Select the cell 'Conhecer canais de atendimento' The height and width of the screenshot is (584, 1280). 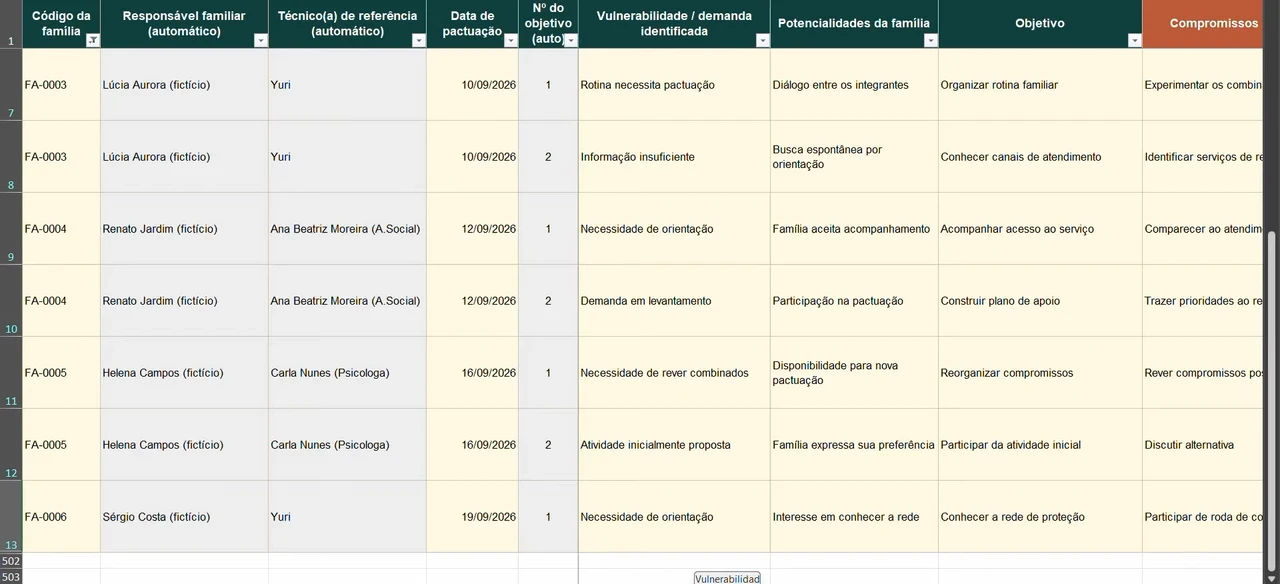click(1040, 157)
